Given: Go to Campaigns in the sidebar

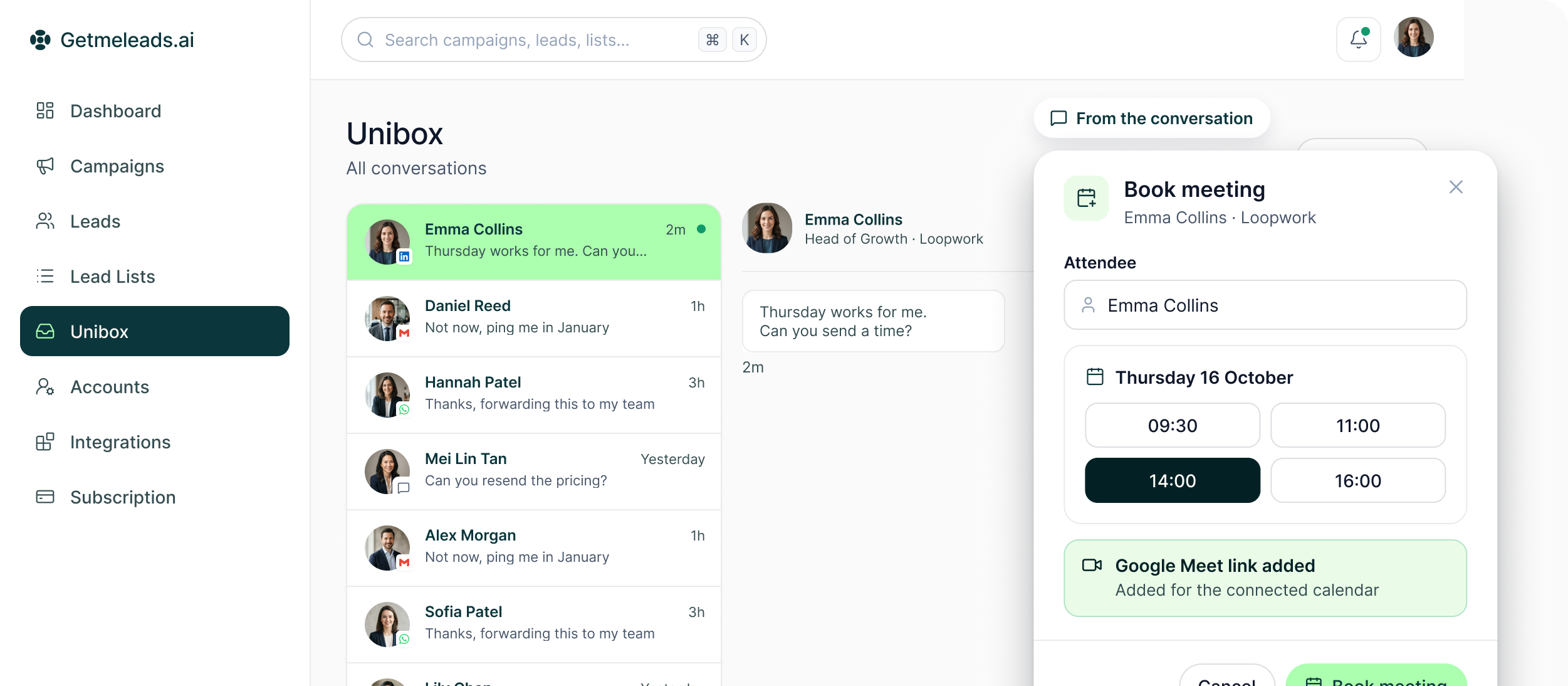Looking at the screenshot, I should [155, 166].
